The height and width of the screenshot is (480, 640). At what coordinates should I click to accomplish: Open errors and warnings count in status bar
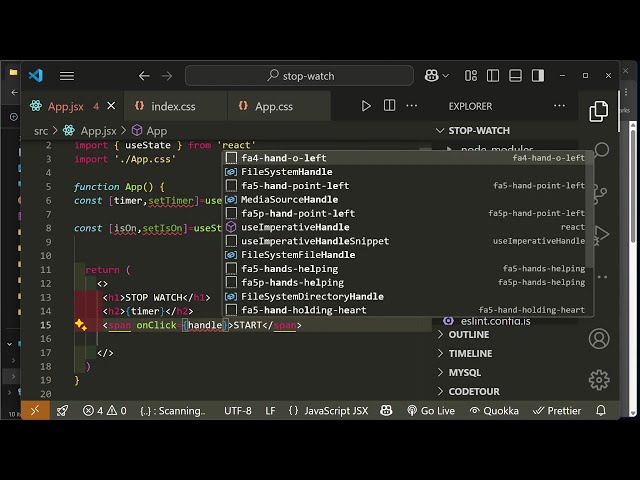[x=104, y=411]
